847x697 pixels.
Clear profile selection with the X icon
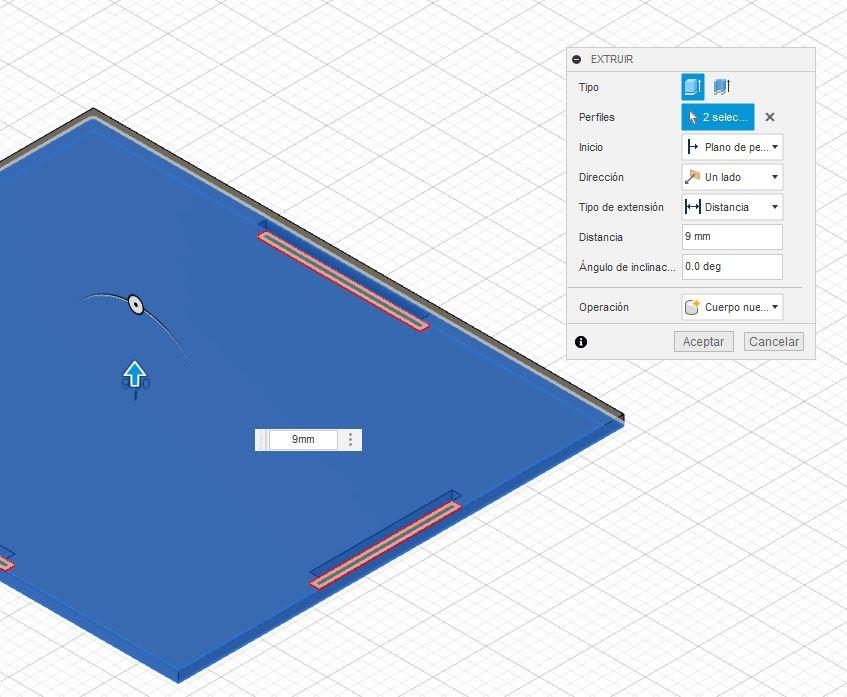point(770,117)
